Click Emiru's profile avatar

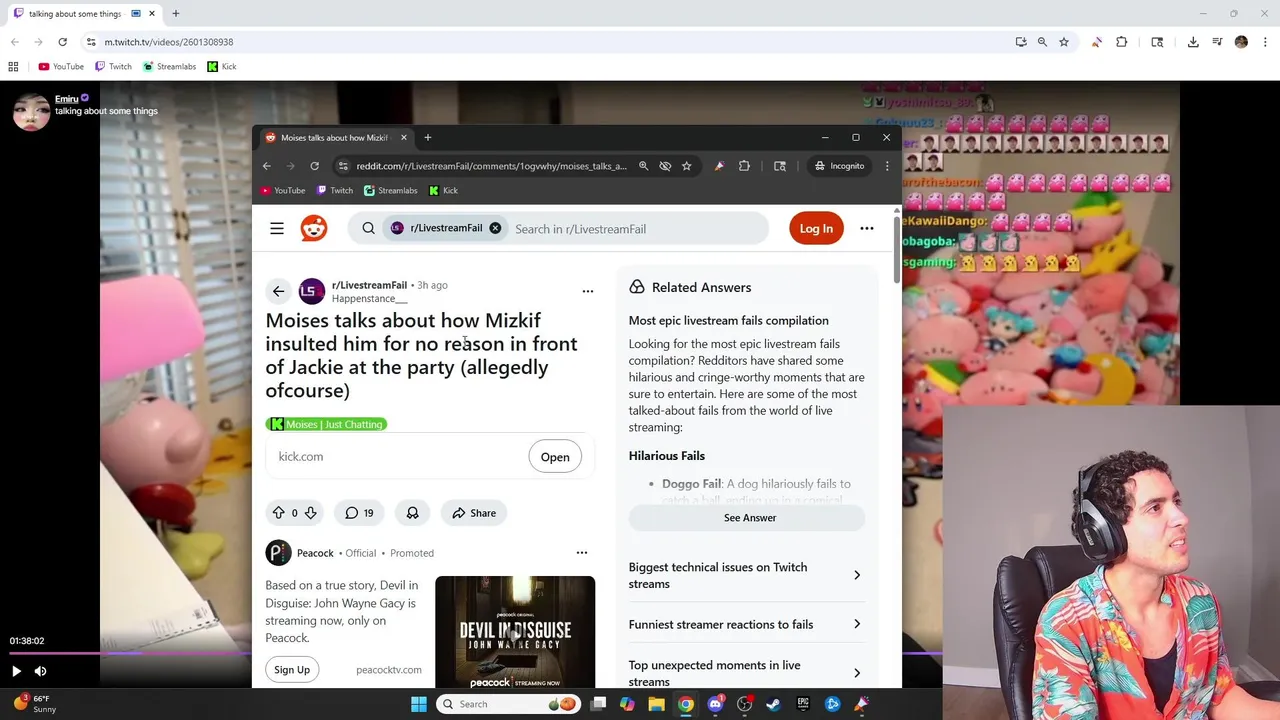pyautogui.click(x=31, y=111)
